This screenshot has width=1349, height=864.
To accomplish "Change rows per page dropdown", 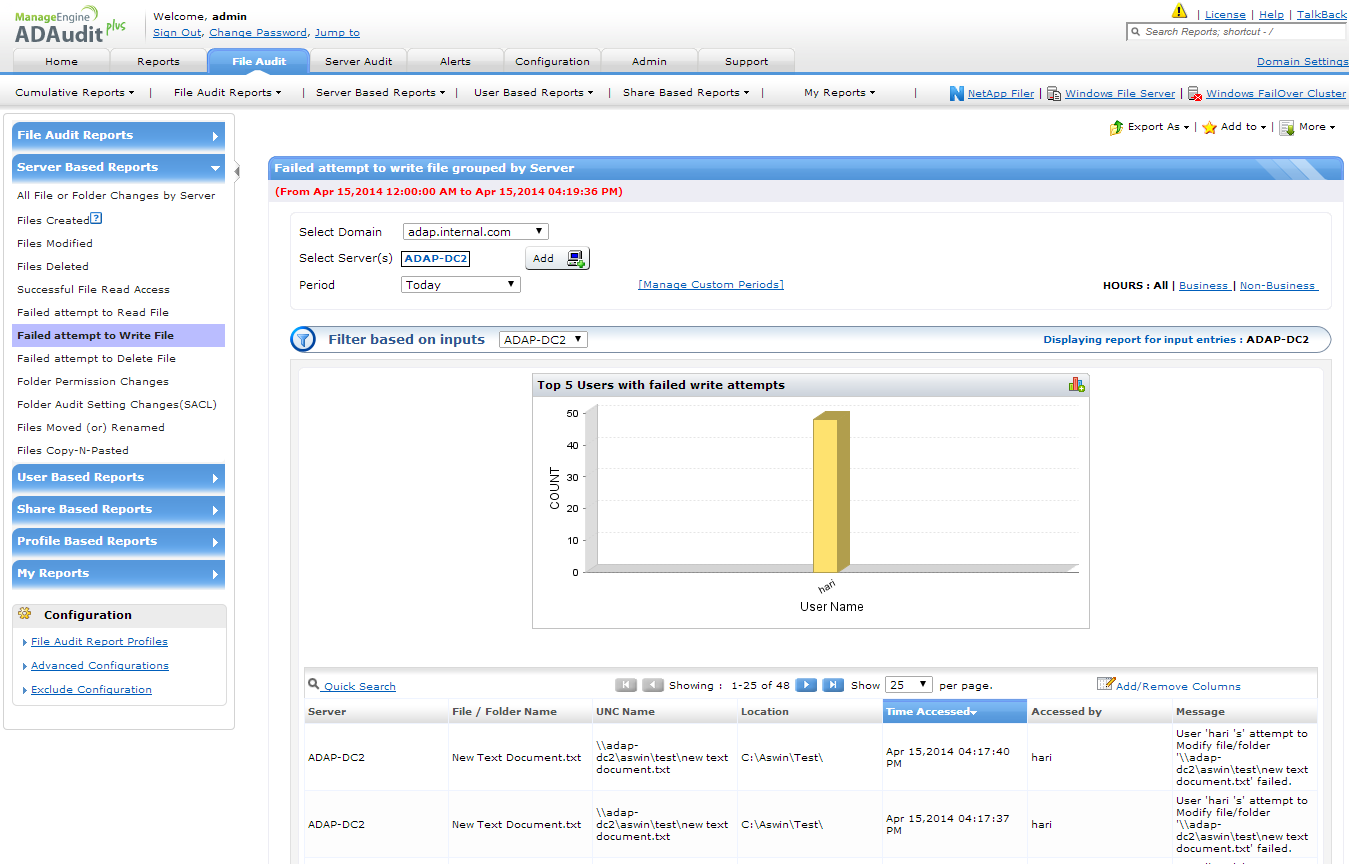I will tap(909, 685).
